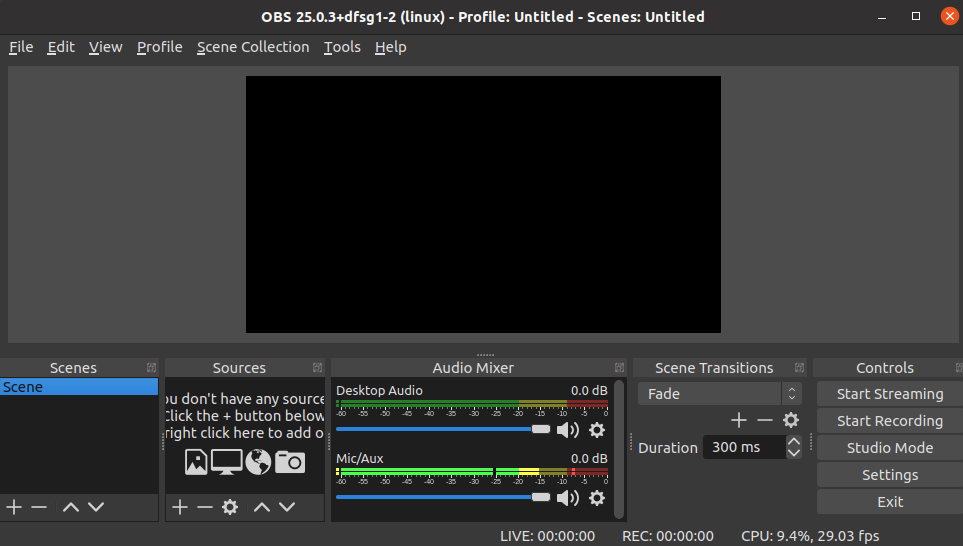963x546 pixels.
Task: Enable Studio Mode
Action: [890, 448]
